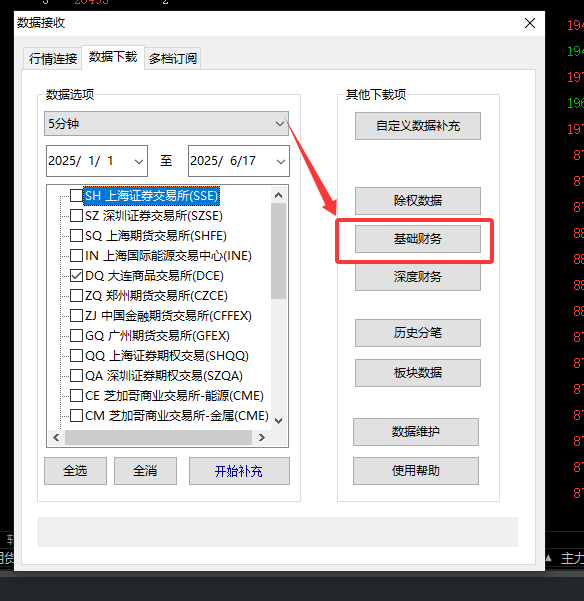The width and height of the screenshot is (584, 601).
Task: Close the 数据接收 dialog
Action: [530, 23]
